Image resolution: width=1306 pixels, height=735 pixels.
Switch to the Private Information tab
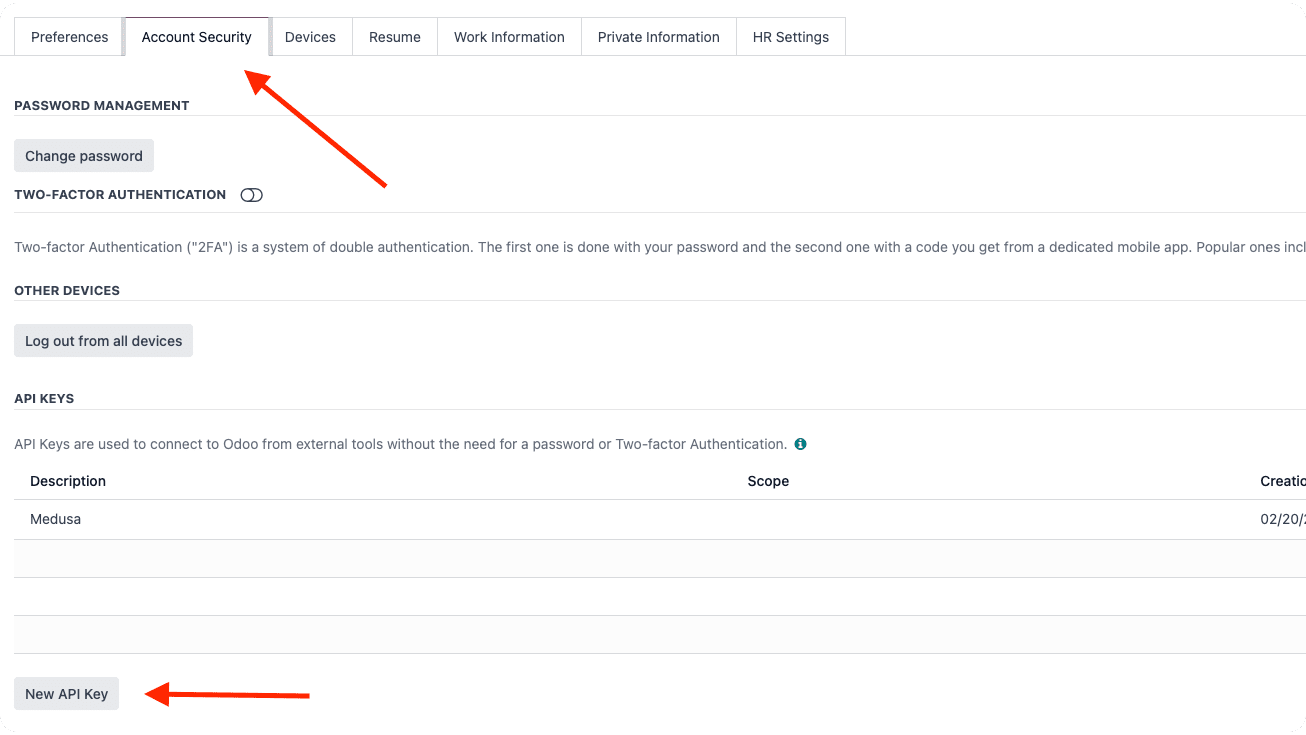658,36
